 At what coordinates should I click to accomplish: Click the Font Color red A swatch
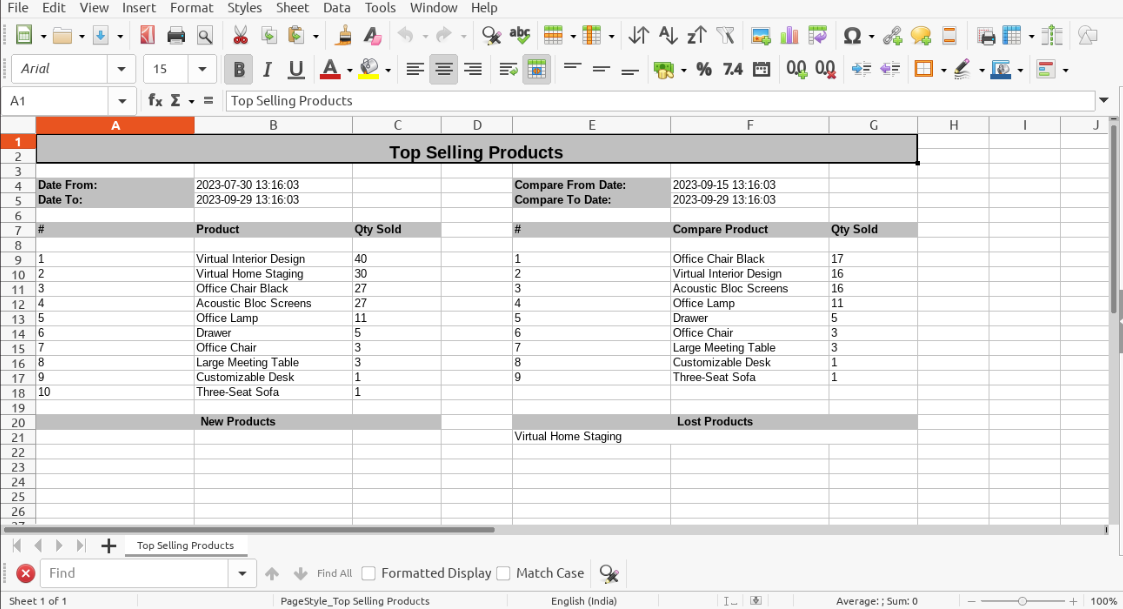330,69
